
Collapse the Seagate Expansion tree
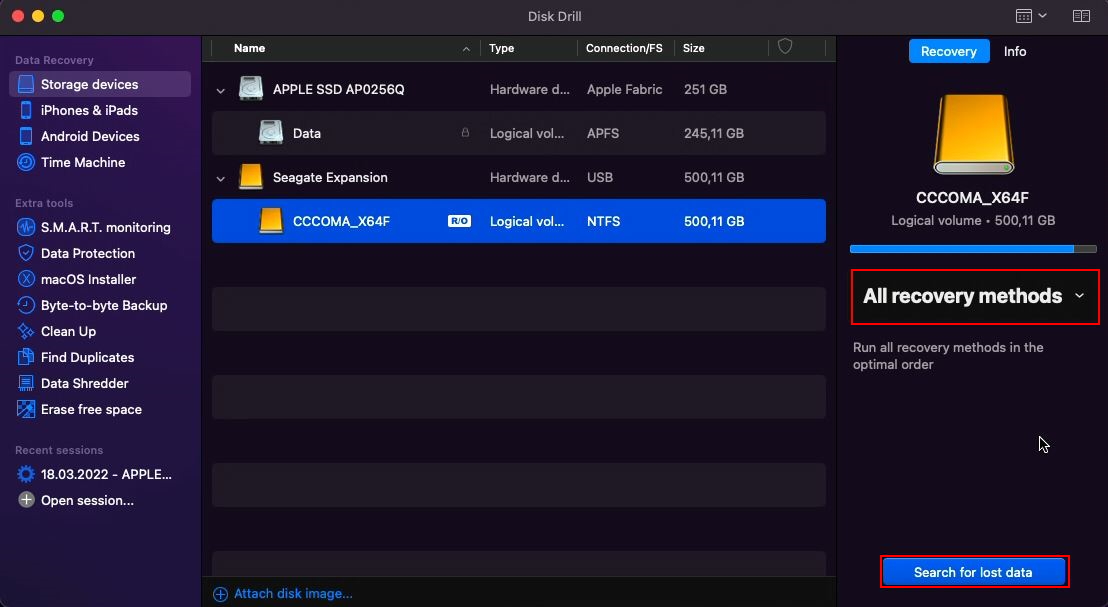point(220,179)
